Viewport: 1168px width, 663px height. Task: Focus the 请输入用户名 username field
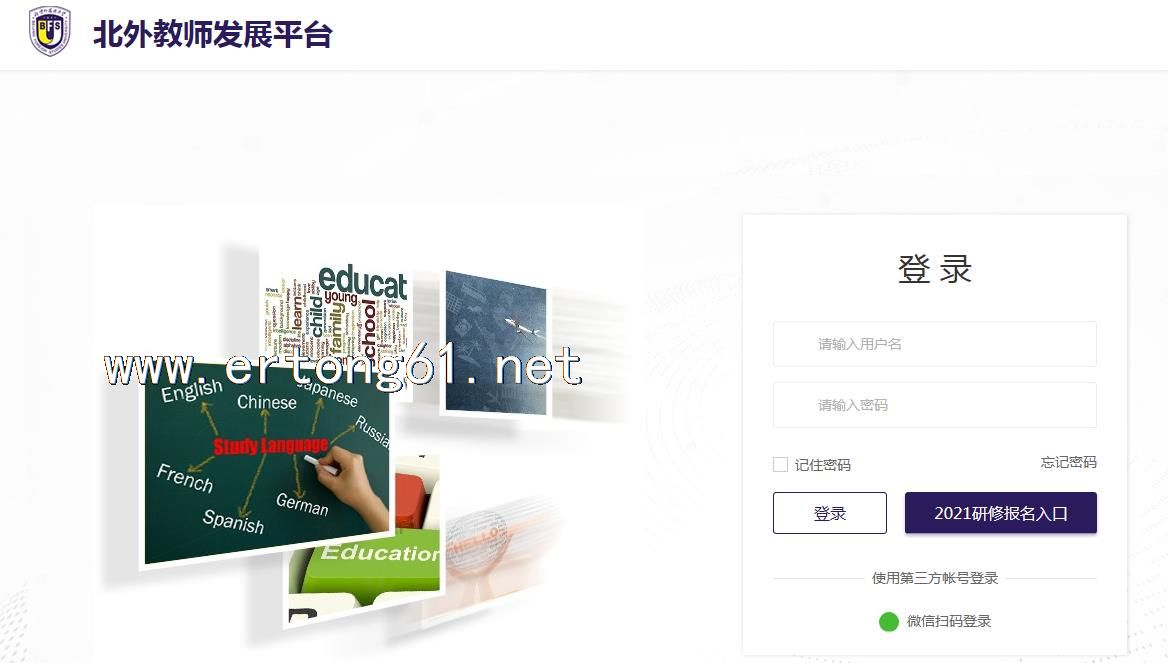point(935,344)
